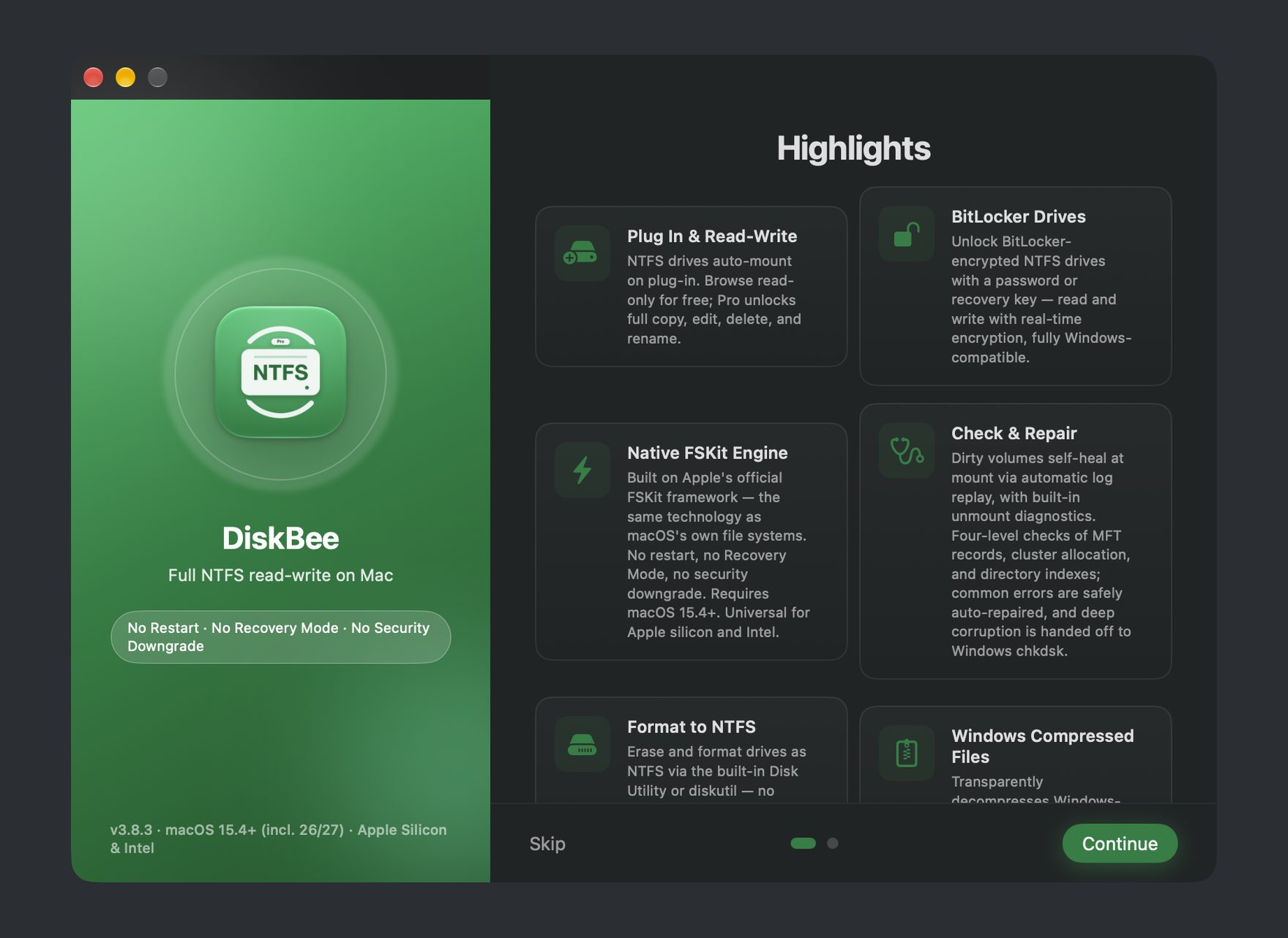Click the Format to NTFS disk icon
The width and height of the screenshot is (1288, 938).
point(582,744)
